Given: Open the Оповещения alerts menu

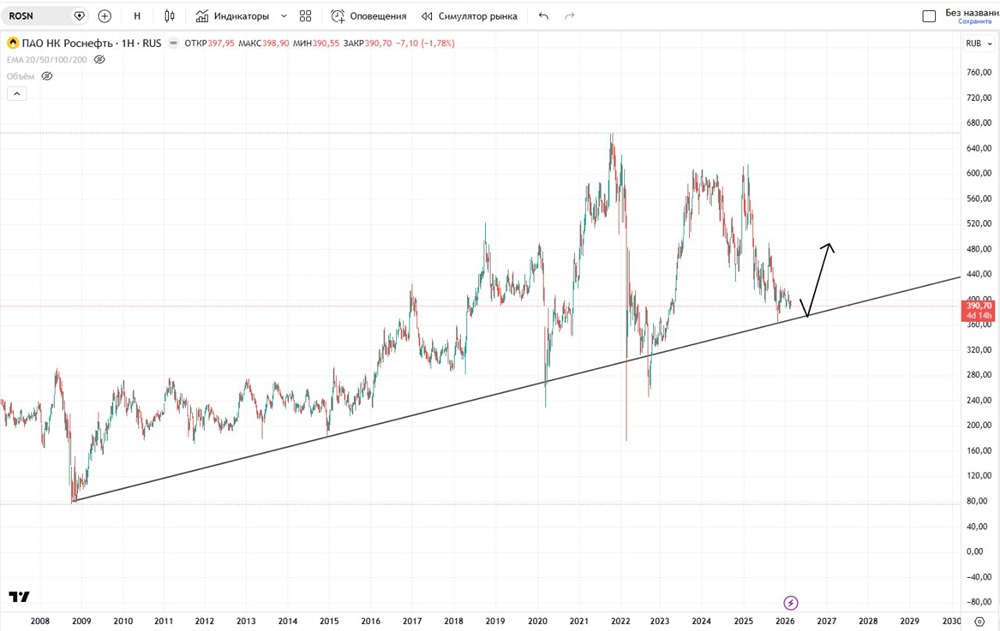Looking at the screenshot, I should pos(368,16).
